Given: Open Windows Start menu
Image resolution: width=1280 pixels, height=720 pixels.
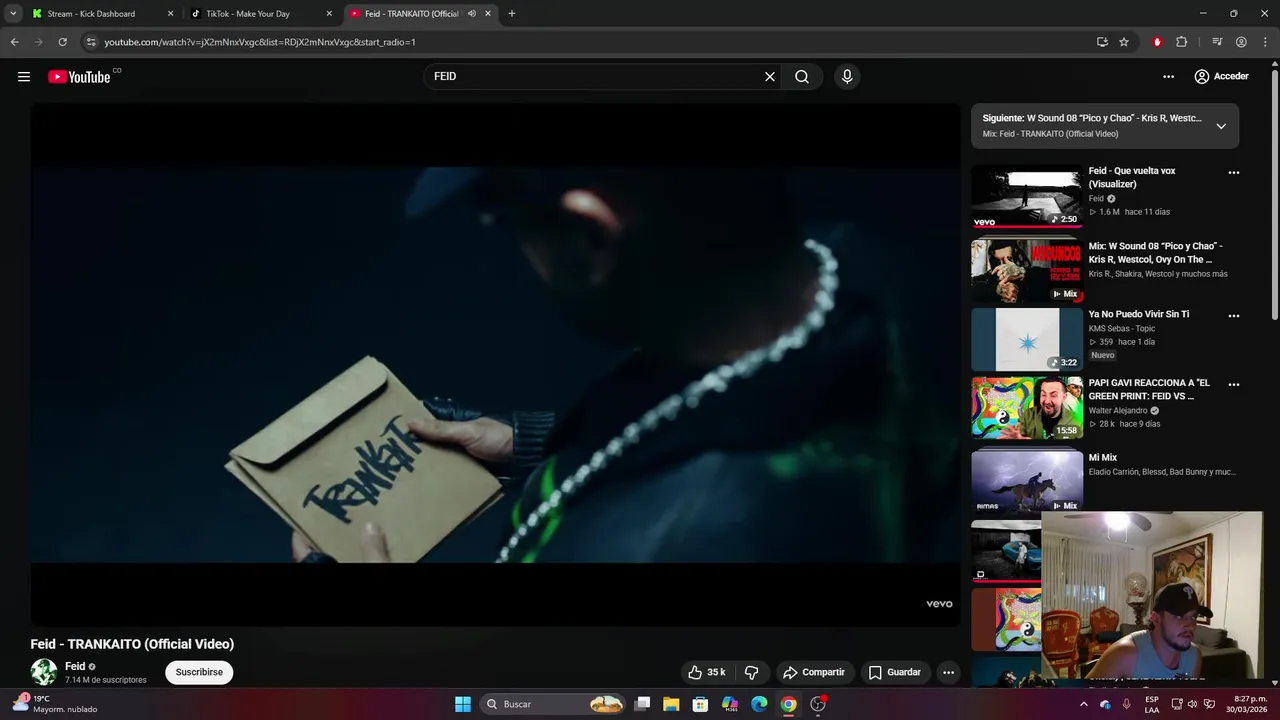Looking at the screenshot, I should pyautogui.click(x=463, y=704).
